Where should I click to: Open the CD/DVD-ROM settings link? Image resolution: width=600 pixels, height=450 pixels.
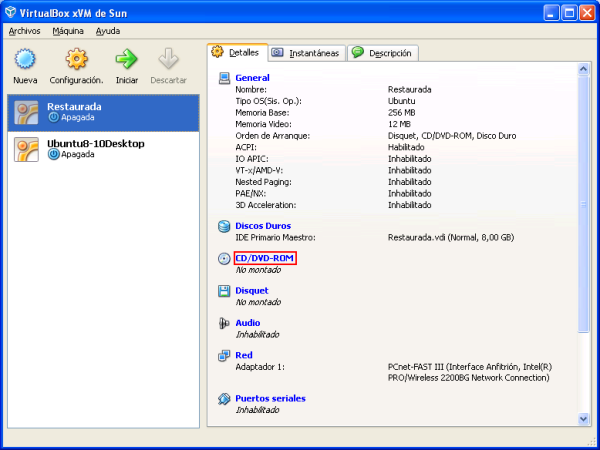click(265, 259)
